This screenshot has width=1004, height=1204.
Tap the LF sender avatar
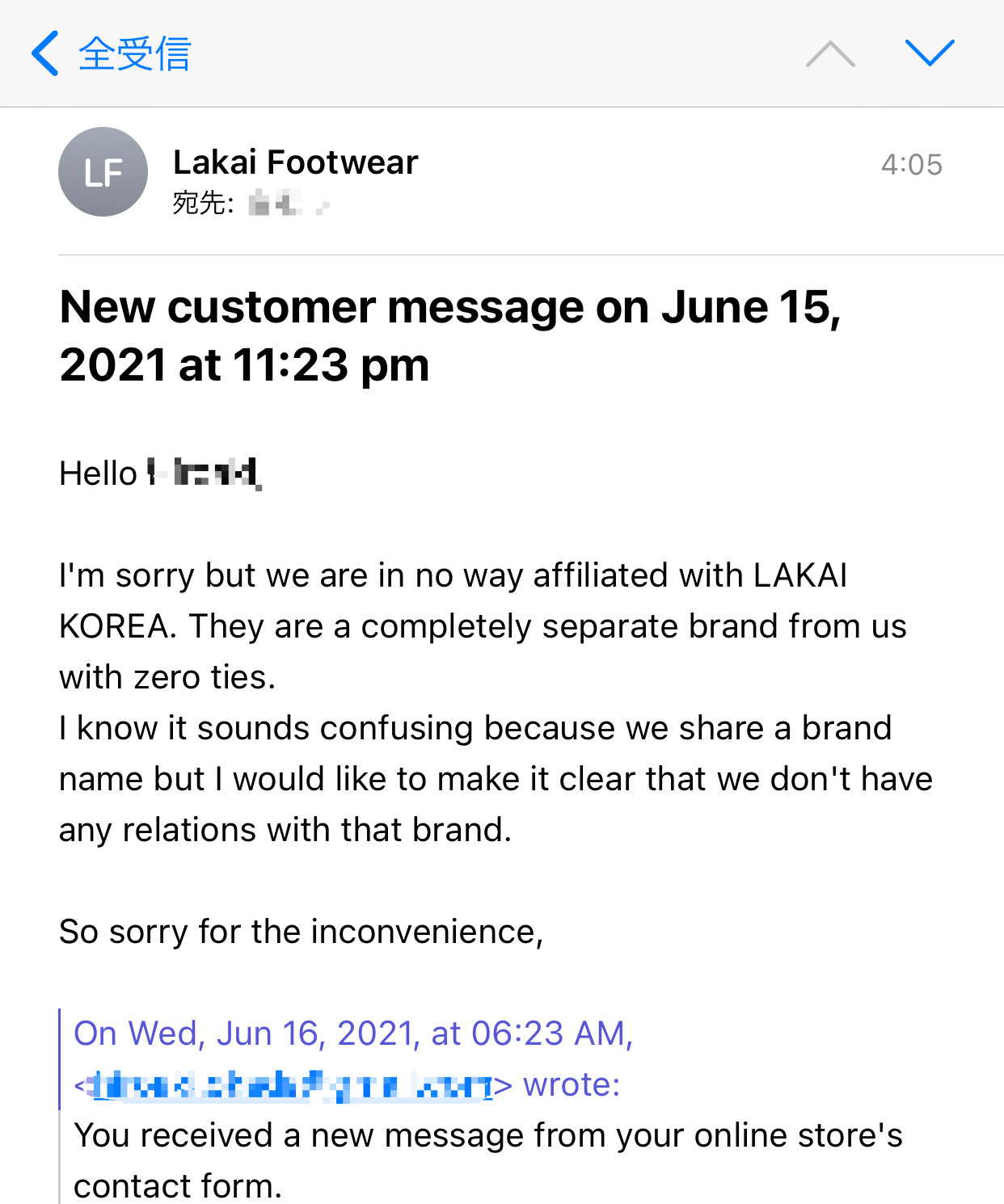(103, 171)
